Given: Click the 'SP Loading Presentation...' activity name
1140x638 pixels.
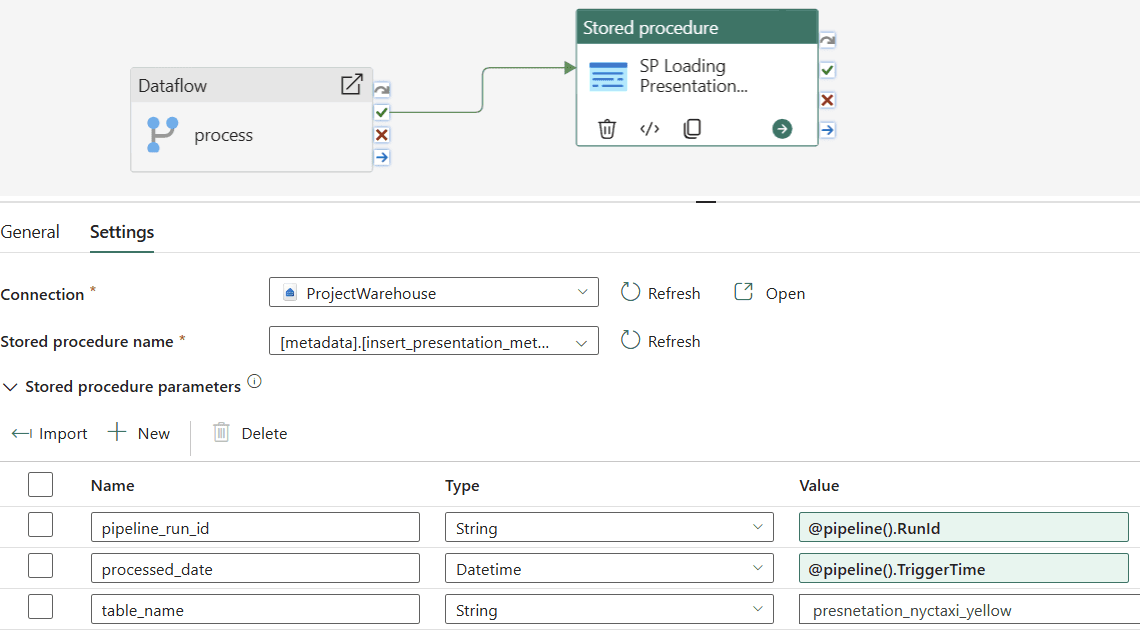Looking at the screenshot, I should pyautogui.click(x=694, y=76).
